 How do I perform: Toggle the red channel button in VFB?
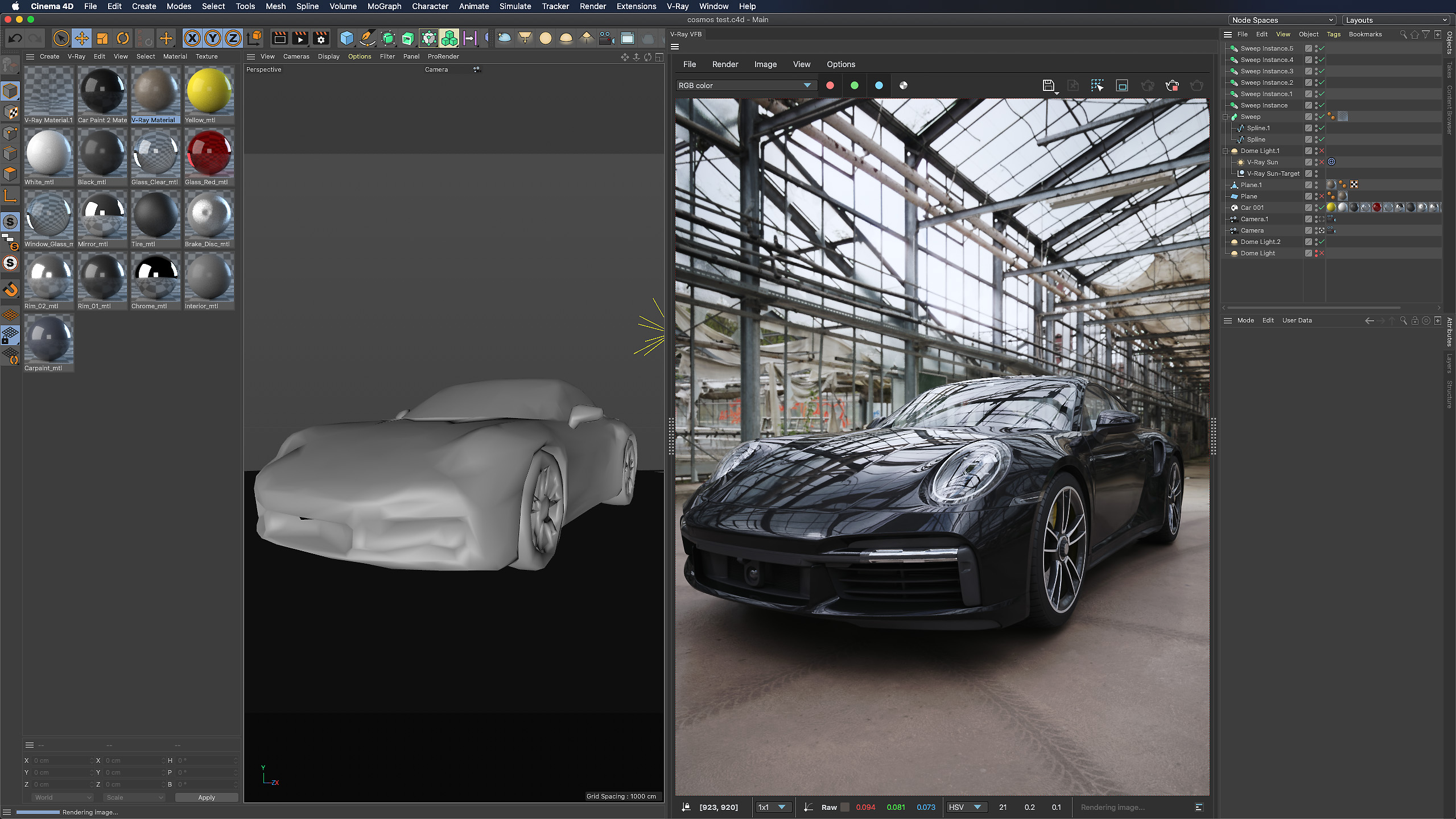pyautogui.click(x=830, y=85)
